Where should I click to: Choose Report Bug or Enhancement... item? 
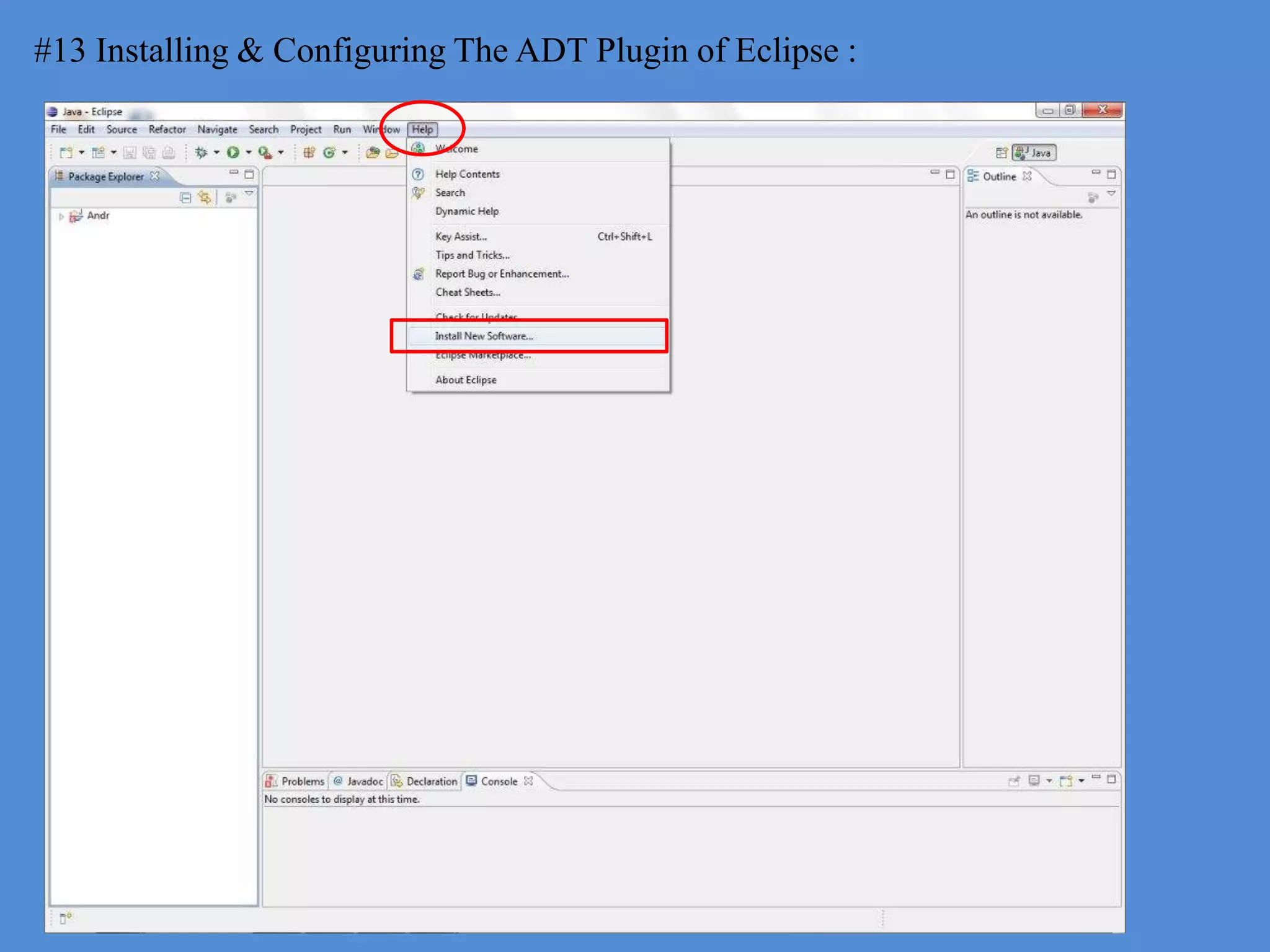tap(538, 274)
